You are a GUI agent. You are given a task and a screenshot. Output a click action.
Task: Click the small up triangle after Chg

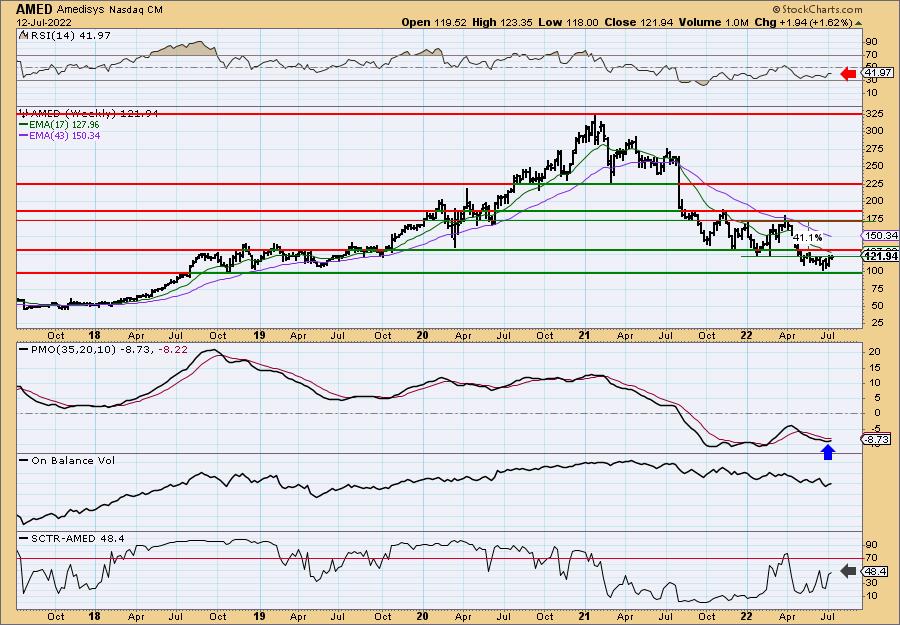858,23
